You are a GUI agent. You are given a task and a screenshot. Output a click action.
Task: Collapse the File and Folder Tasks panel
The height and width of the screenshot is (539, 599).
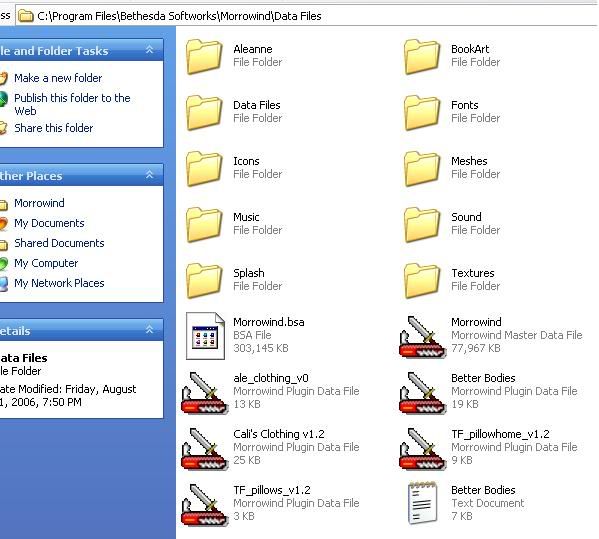[149, 50]
